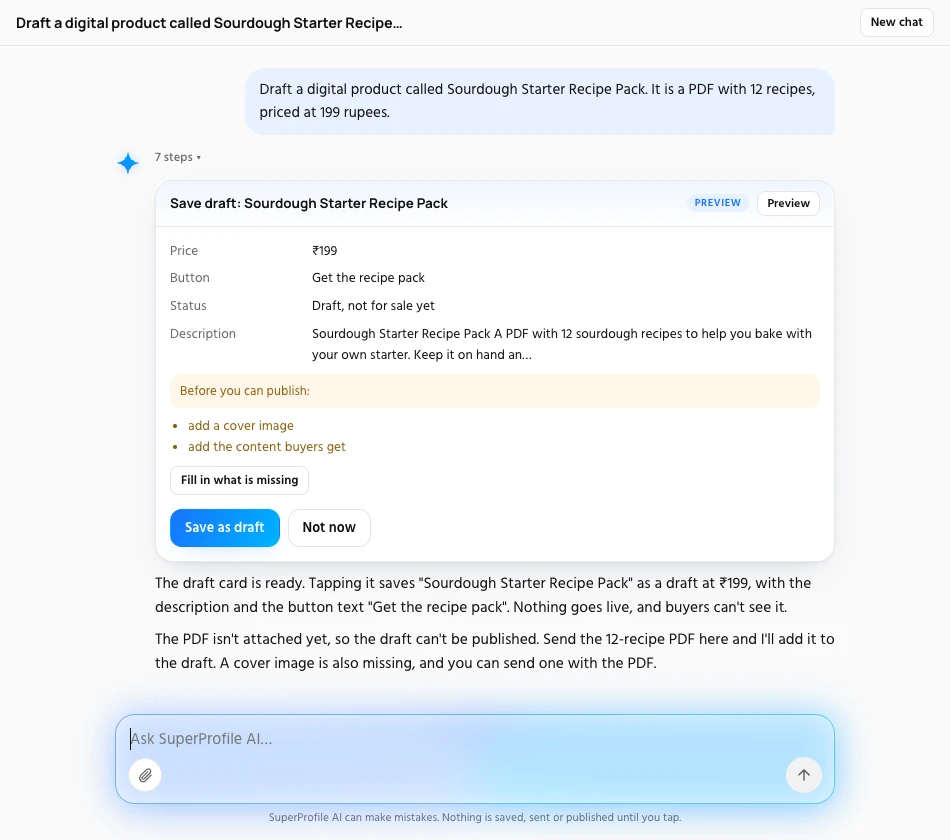Click the Button field label
The height and width of the screenshot is (840, 950).
tap(190, 278)
